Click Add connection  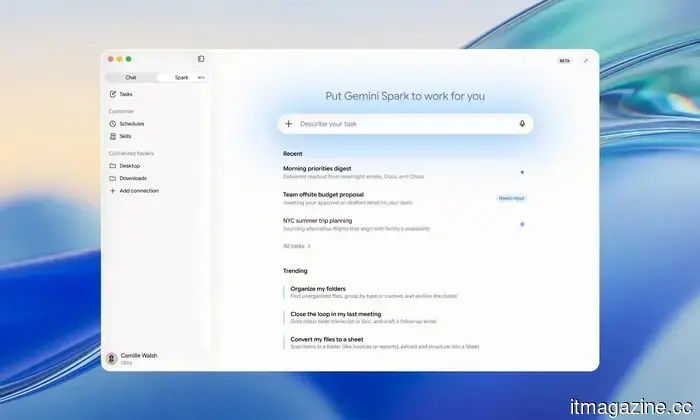(x=139, y=191)
